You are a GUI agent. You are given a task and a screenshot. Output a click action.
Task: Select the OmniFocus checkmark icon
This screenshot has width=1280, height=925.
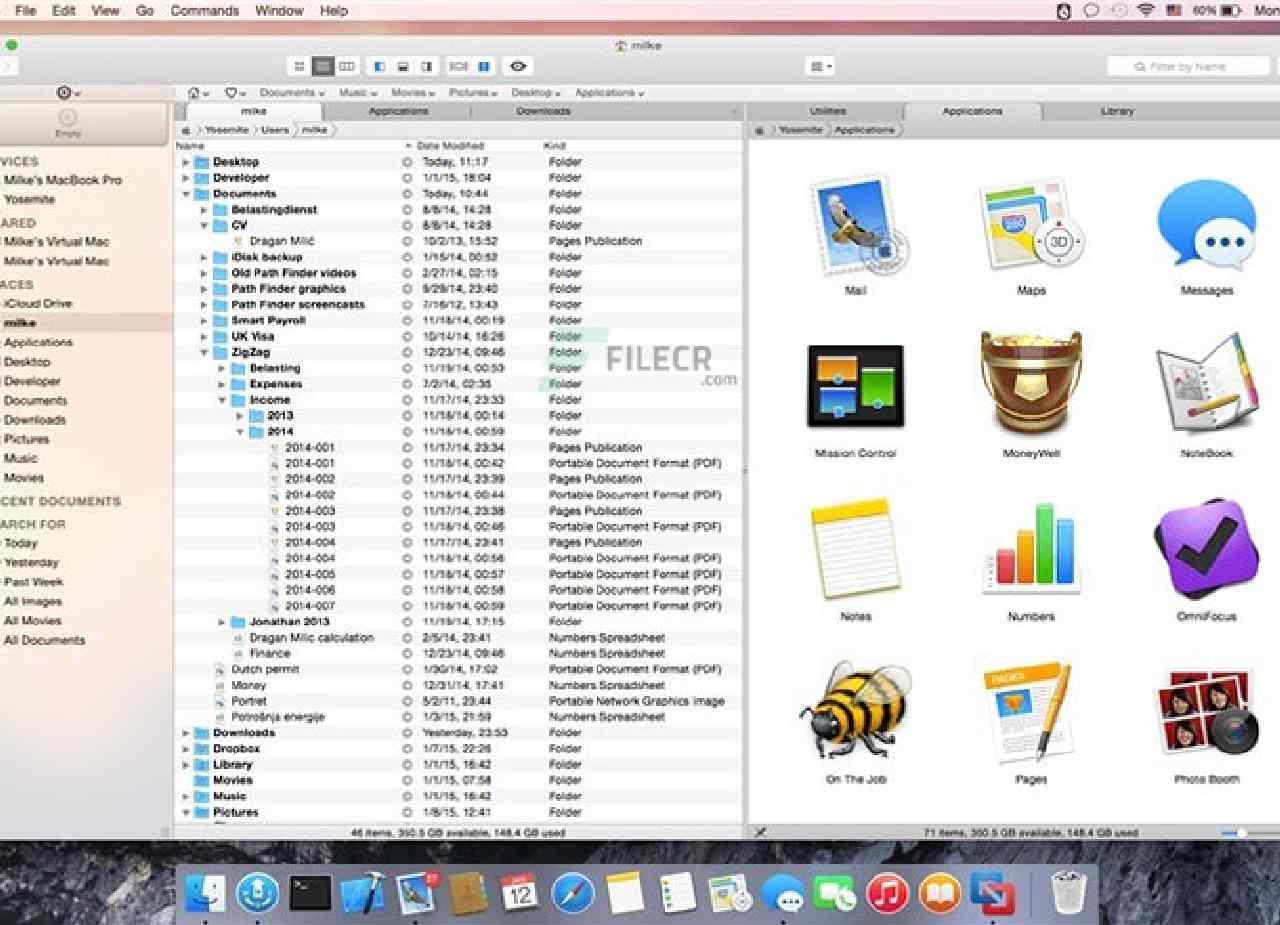click(x=1206, y=549)
